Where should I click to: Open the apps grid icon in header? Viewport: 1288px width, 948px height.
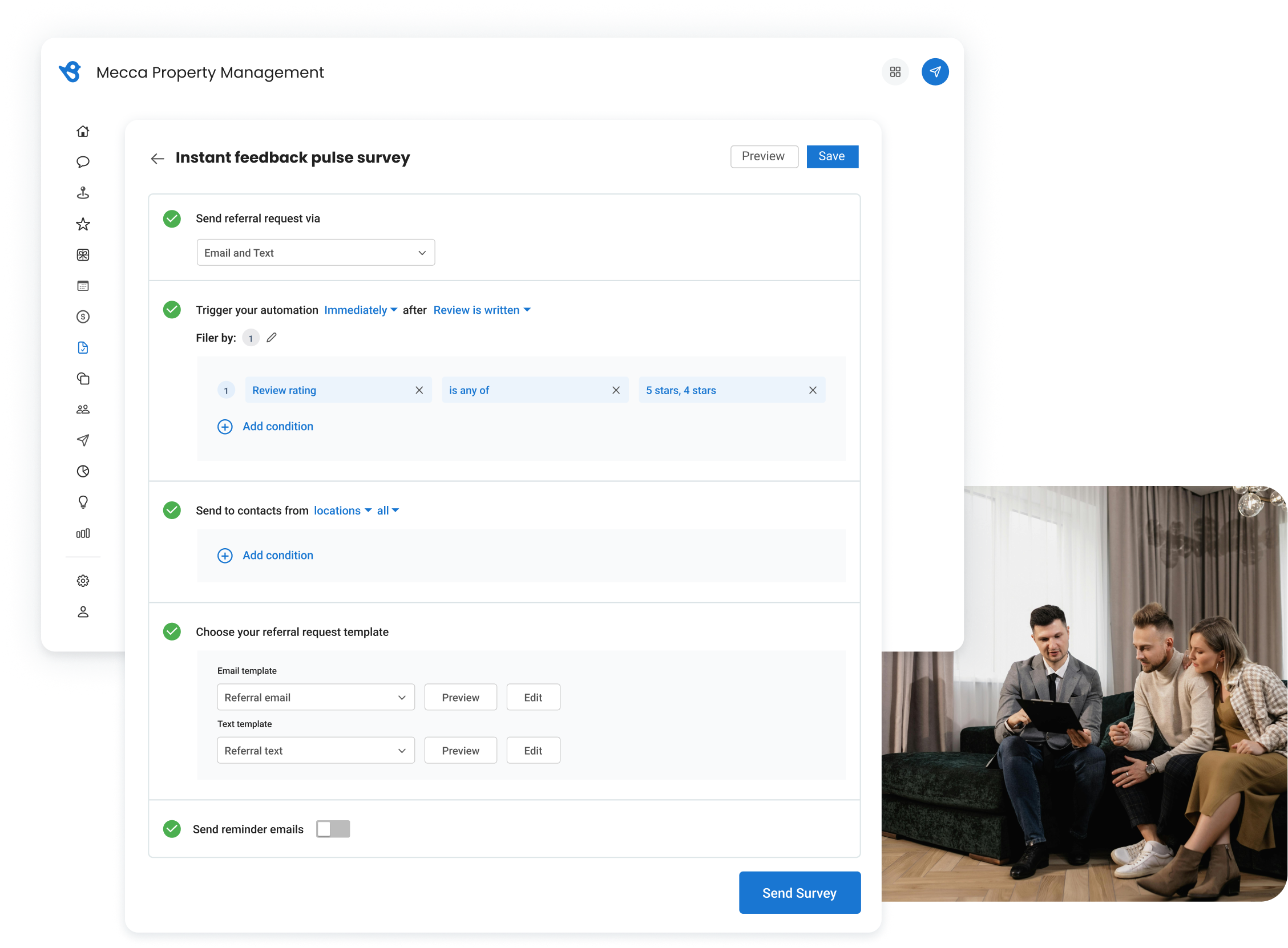point(895,72)
